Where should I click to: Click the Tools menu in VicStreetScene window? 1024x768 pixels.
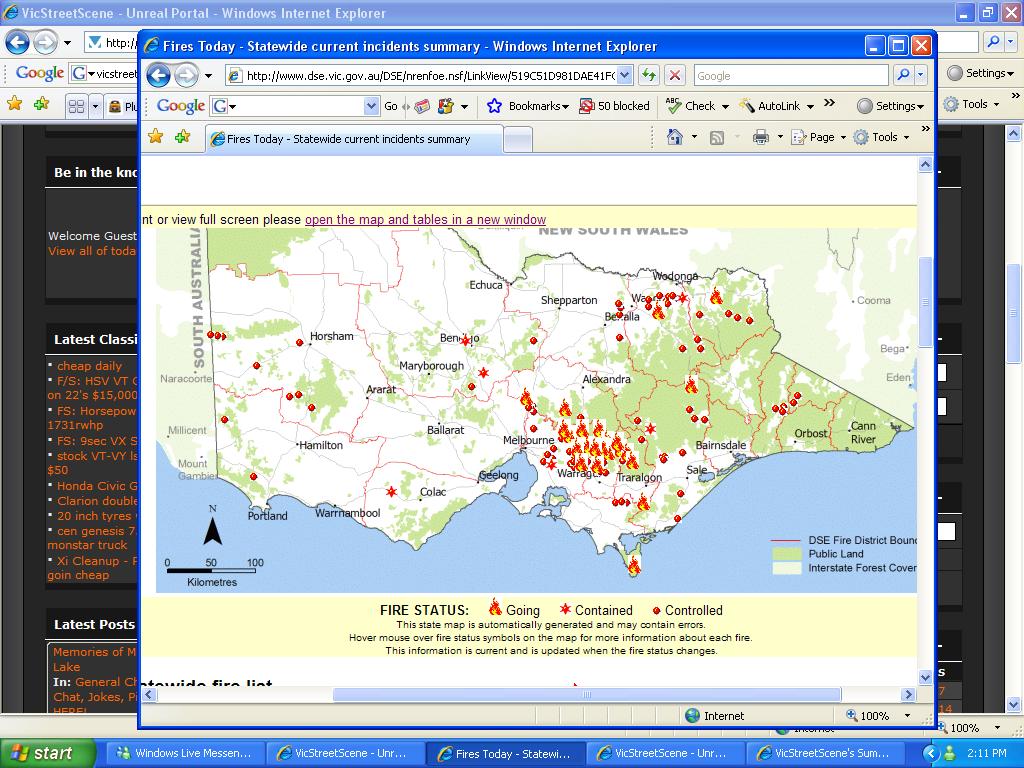pos(971,104)
